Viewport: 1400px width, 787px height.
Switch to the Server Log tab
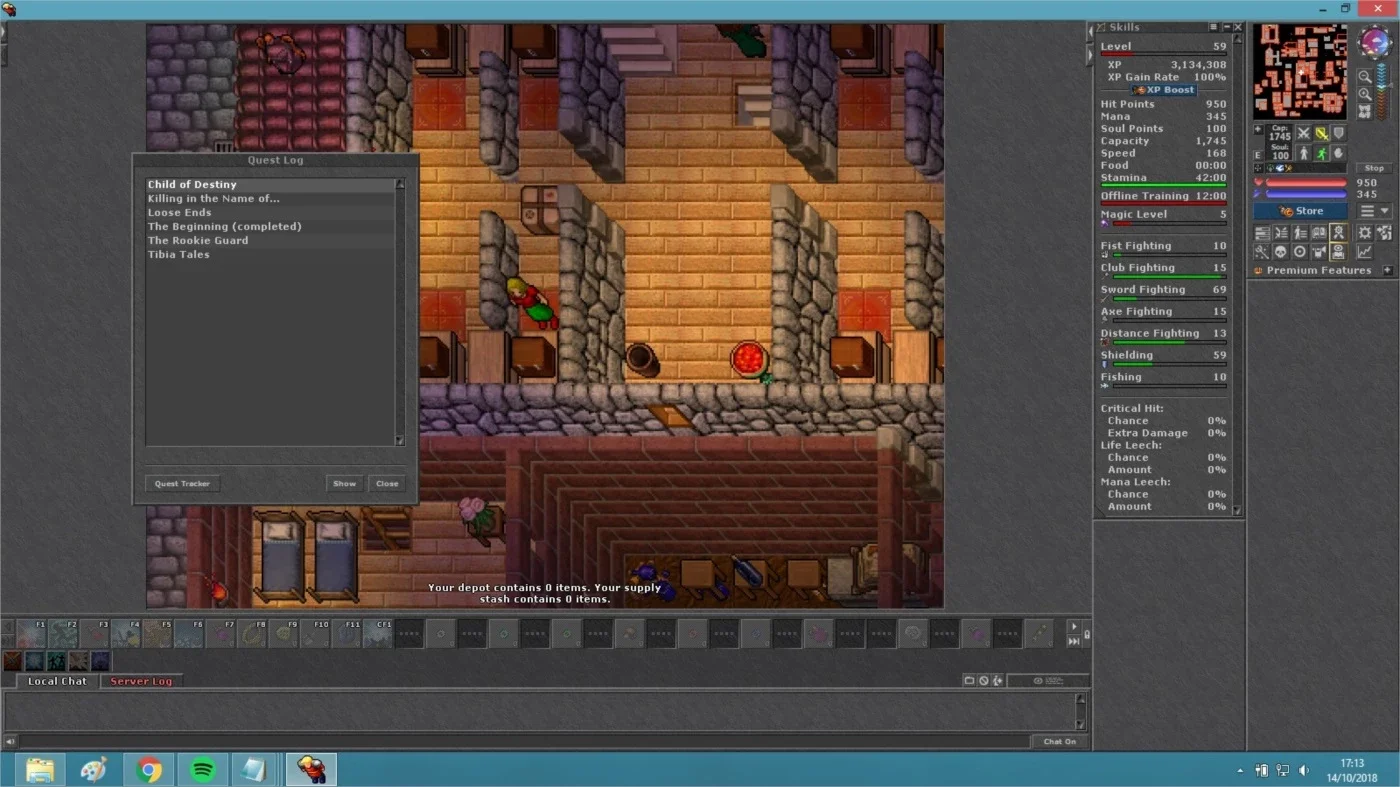pos(141,681)
